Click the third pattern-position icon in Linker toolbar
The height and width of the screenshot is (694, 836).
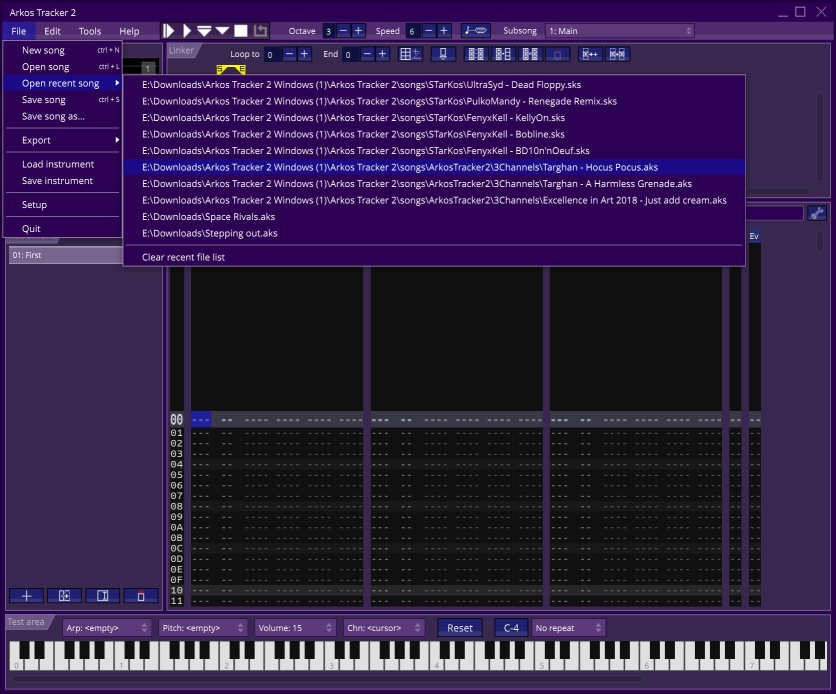(x=530, y=54)
